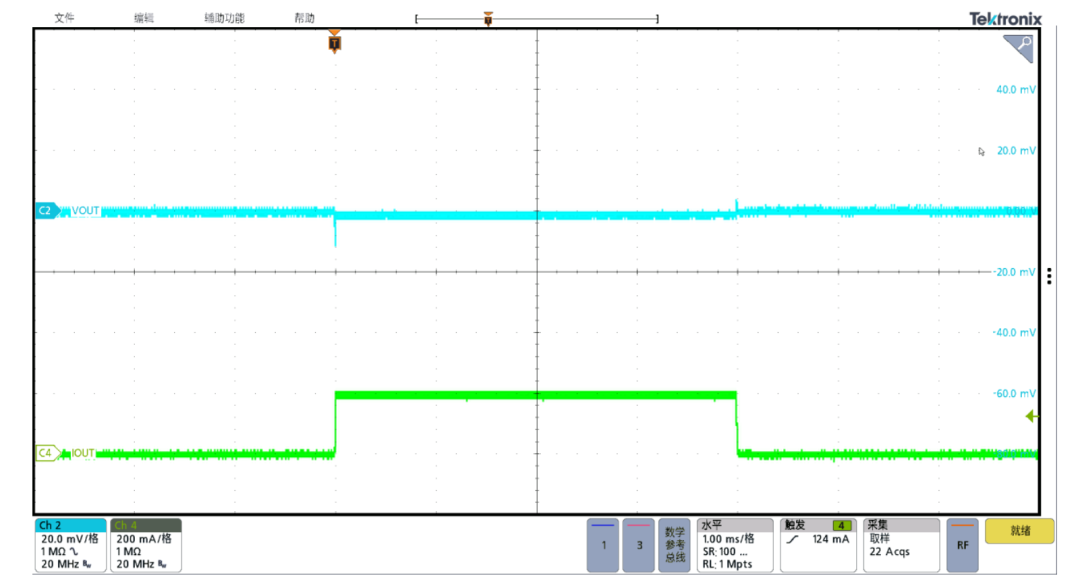1080x584 pixels.
Task: Open the 帮助 menu
Action: [x=304, y=18]
